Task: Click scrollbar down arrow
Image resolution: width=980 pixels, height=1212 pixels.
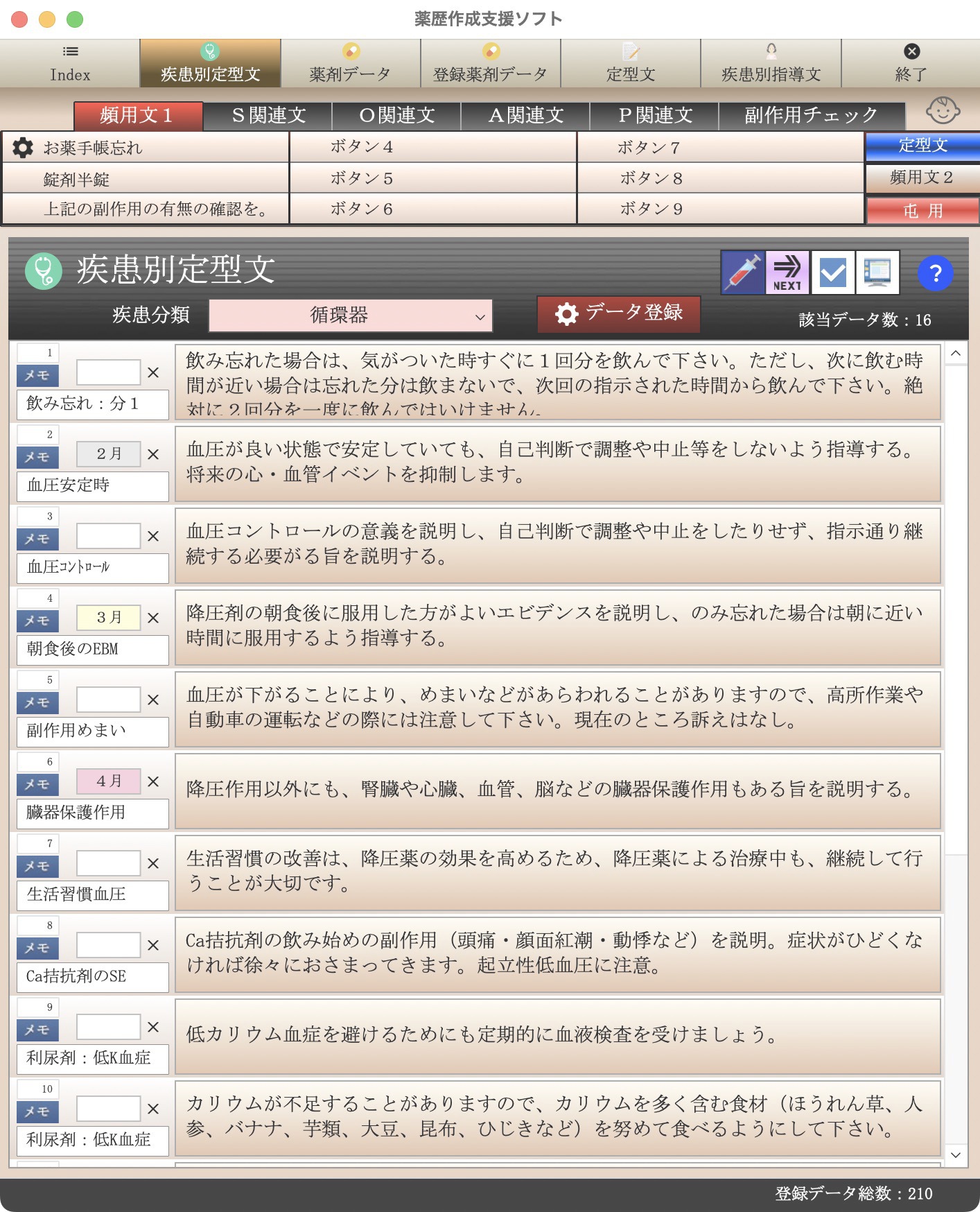Action: pyautogui.click(x=956, y=1155)
